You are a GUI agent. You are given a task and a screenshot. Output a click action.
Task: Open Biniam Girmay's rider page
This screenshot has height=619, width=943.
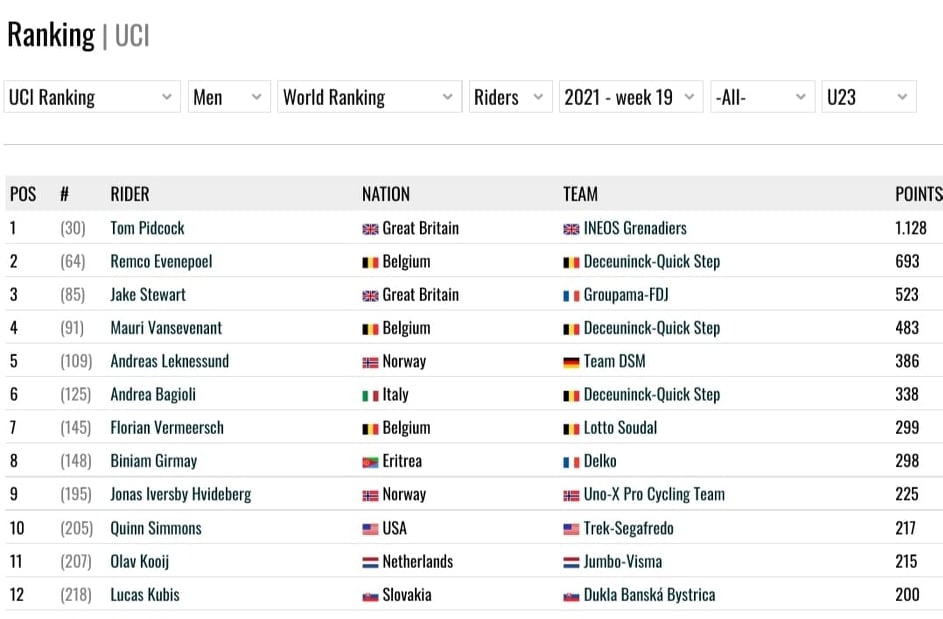coord(153,461)
